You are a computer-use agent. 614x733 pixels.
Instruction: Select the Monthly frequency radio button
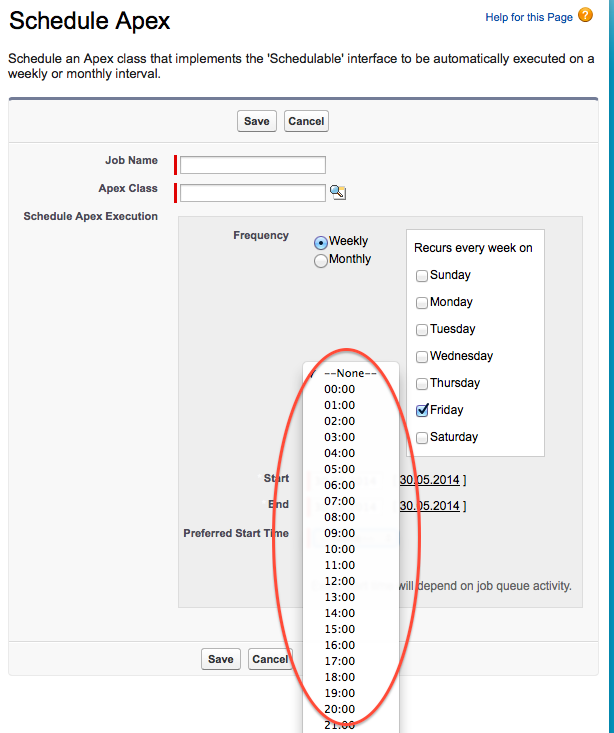321,261
